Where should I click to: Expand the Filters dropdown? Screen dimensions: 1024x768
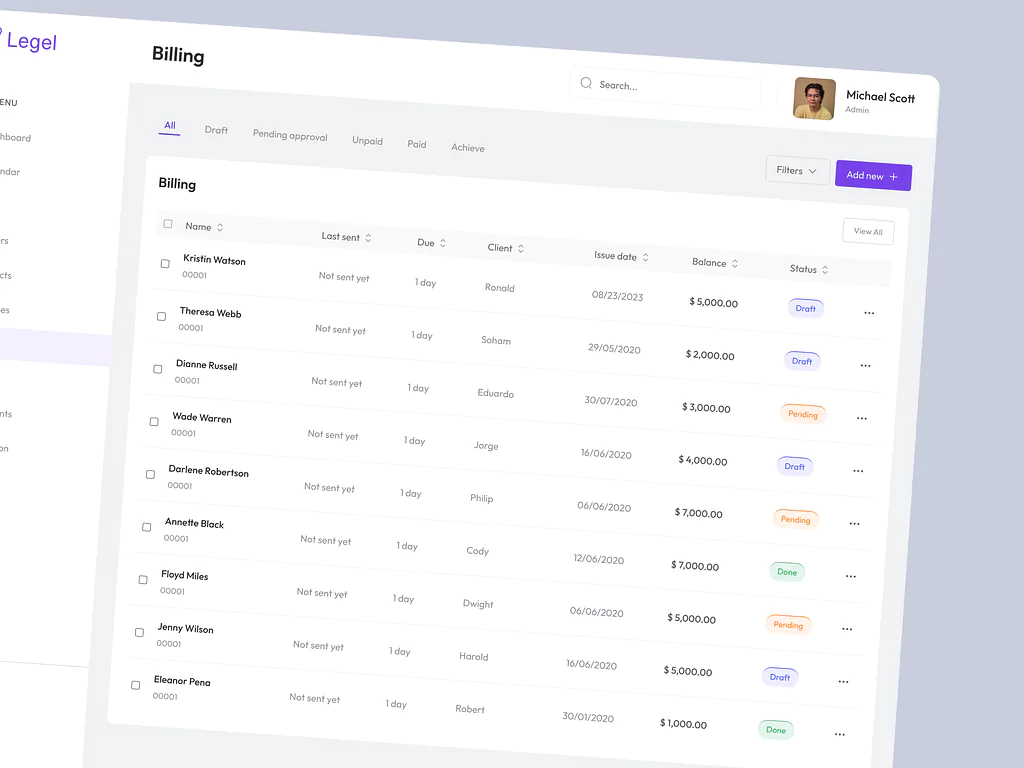(797, 171)
